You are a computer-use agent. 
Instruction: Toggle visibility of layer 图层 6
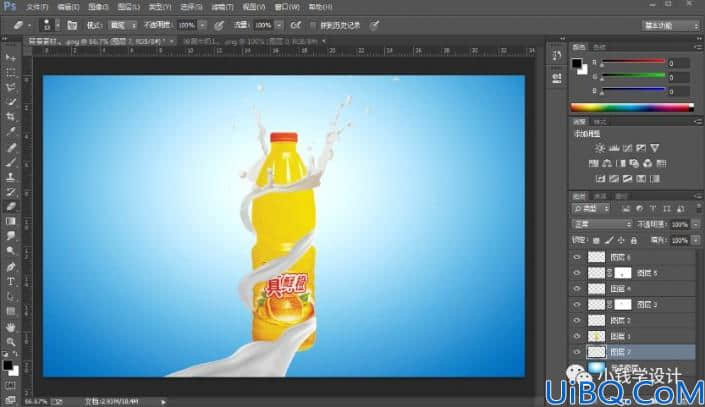577,257
